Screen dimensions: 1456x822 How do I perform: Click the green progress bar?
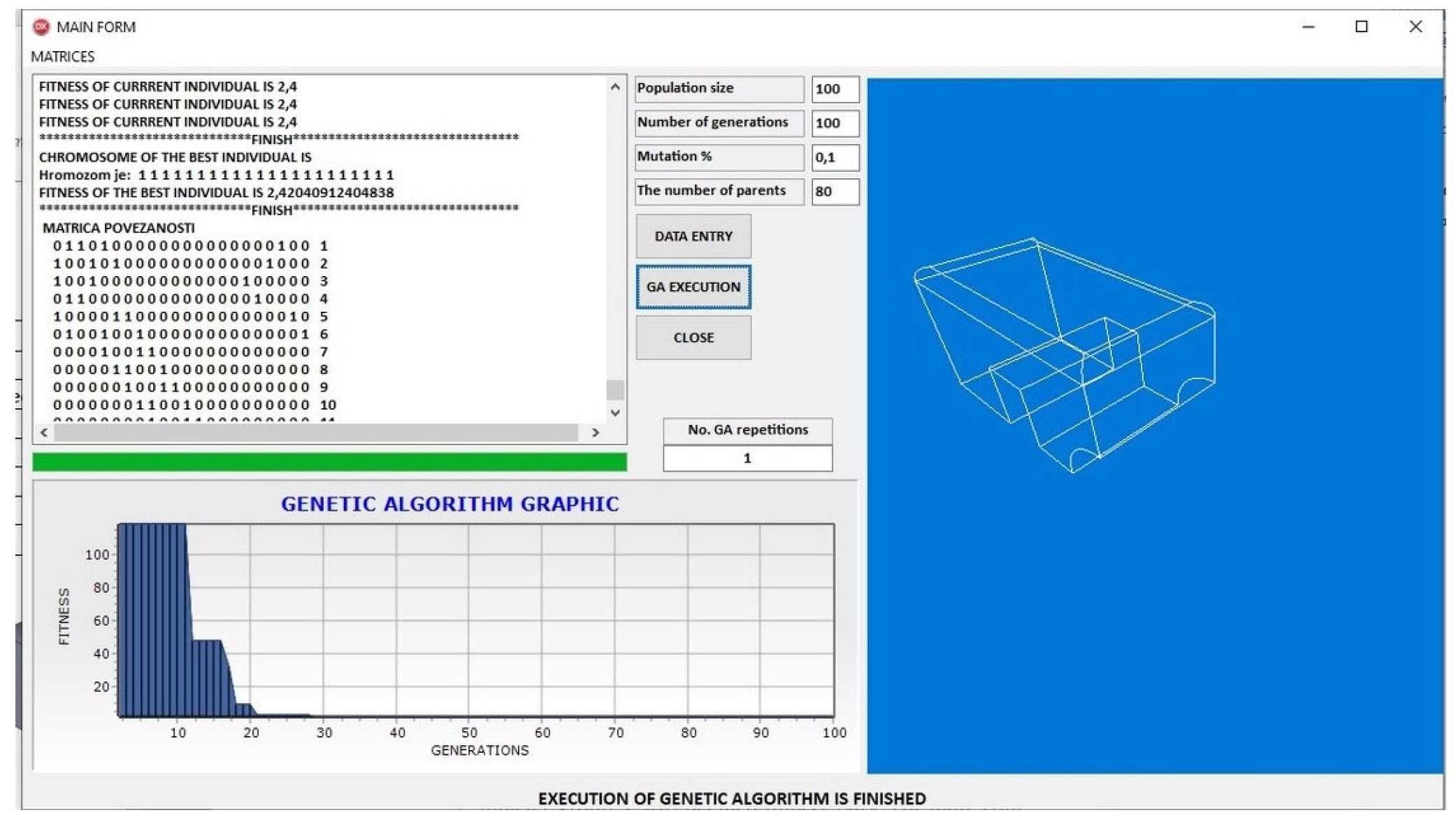pos(329,462)
